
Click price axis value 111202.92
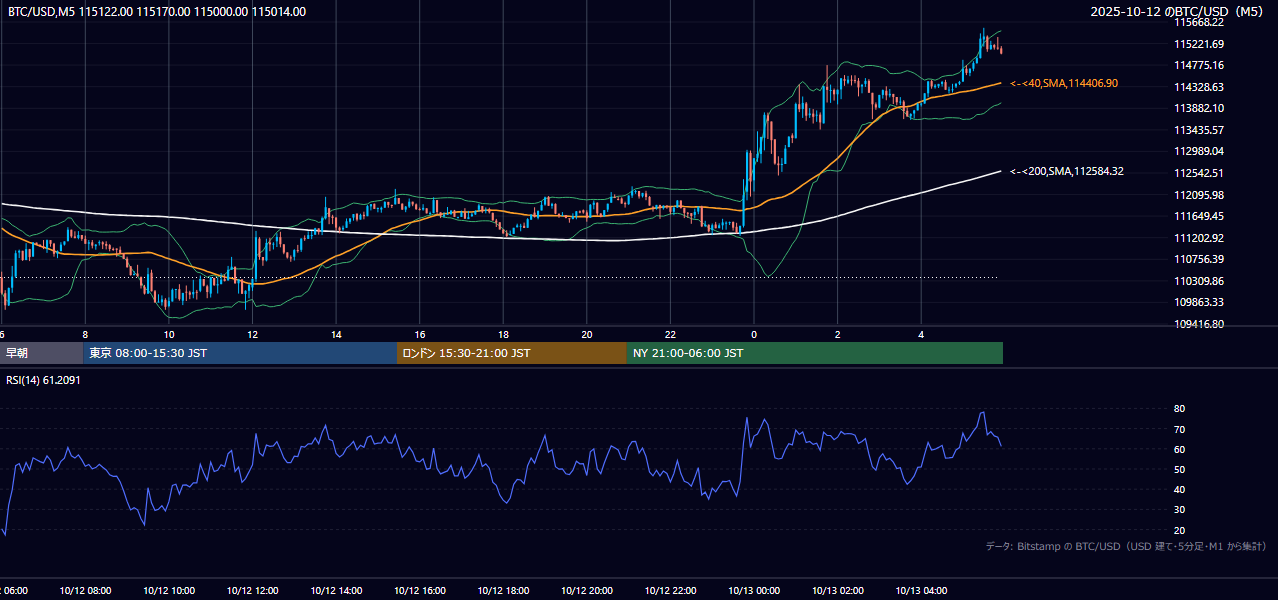[x=1200, y=238]
